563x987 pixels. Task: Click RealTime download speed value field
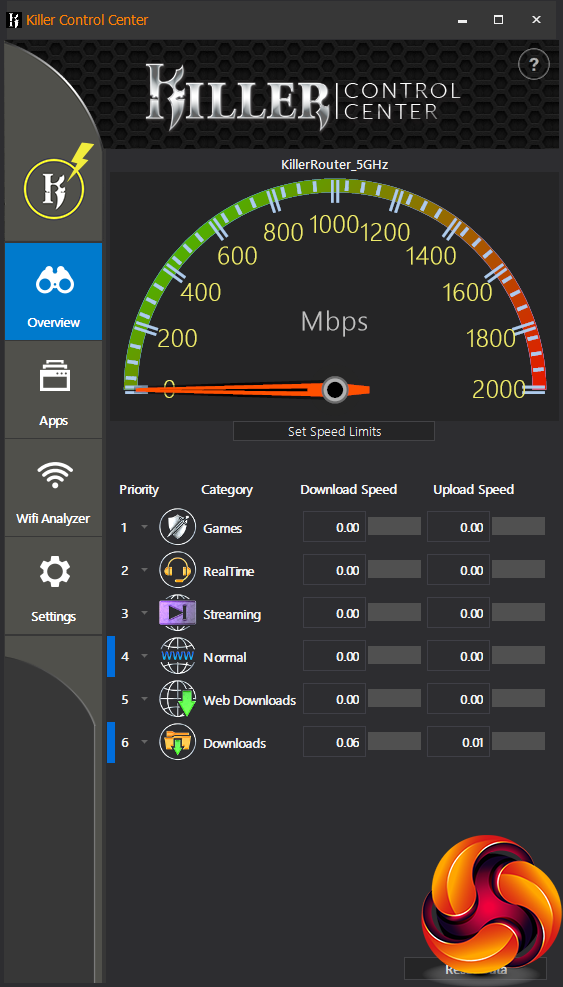tap(334, 570)
